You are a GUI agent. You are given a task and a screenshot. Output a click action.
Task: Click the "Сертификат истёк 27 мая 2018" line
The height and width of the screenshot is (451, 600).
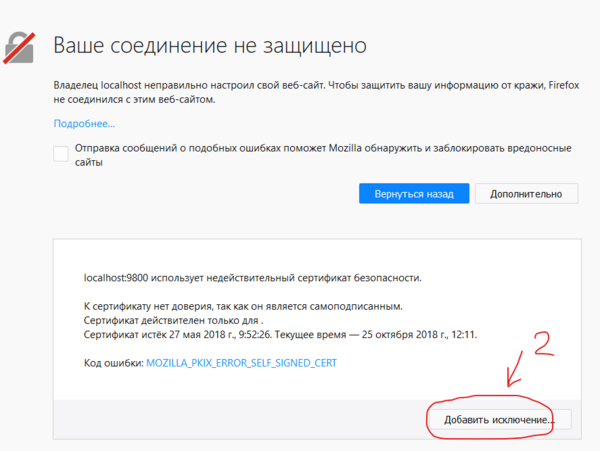click(x=280, y=335)
